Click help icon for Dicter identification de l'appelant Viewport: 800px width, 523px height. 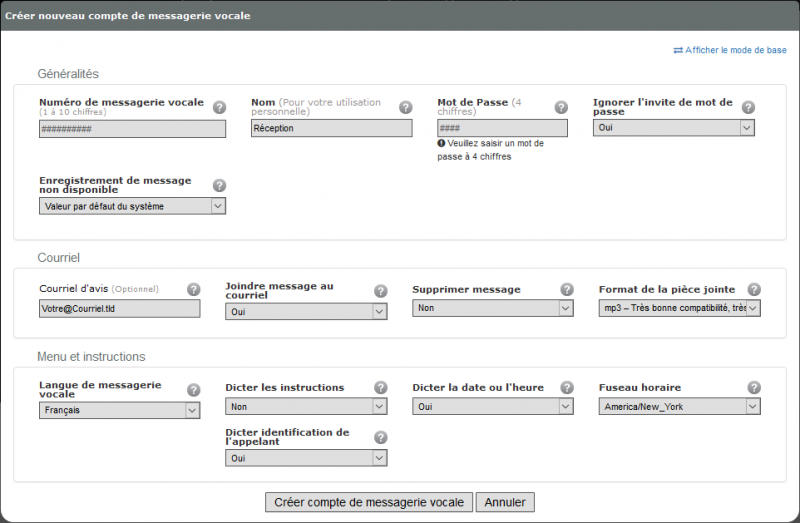(x=381, y=437)
